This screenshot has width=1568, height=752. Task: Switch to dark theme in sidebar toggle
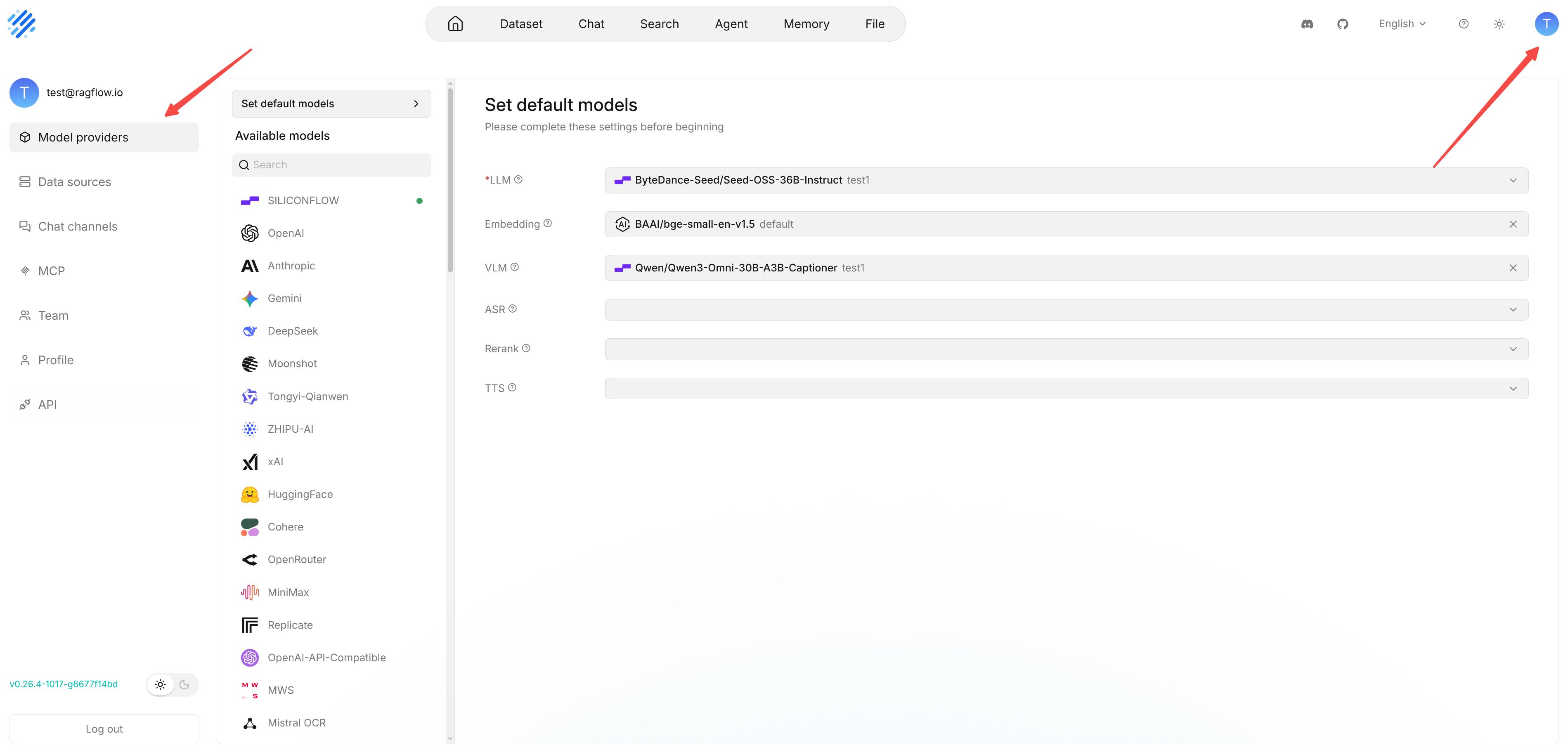pos(184,684)
